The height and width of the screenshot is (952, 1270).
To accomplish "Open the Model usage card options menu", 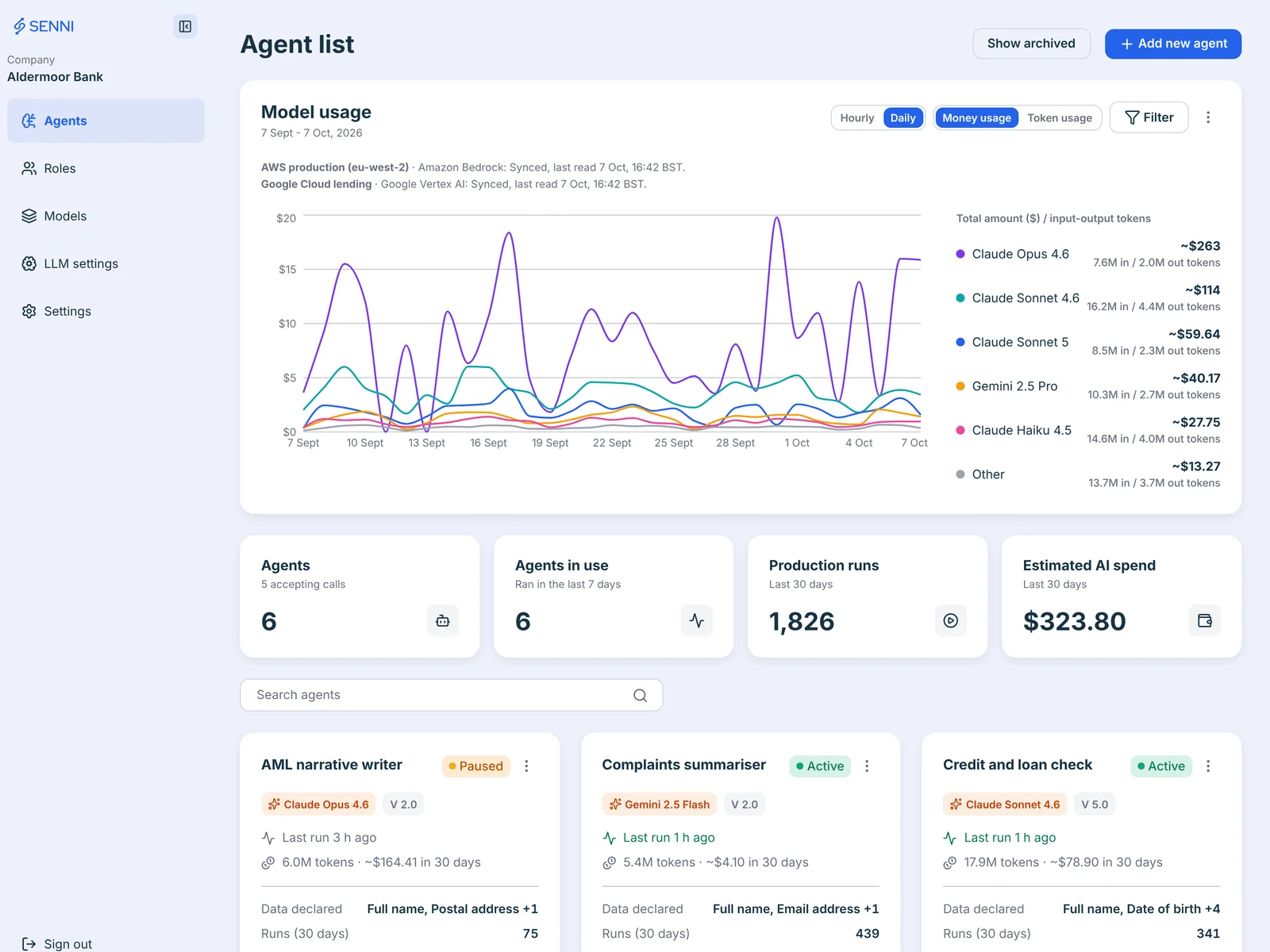I will 1207,117.
